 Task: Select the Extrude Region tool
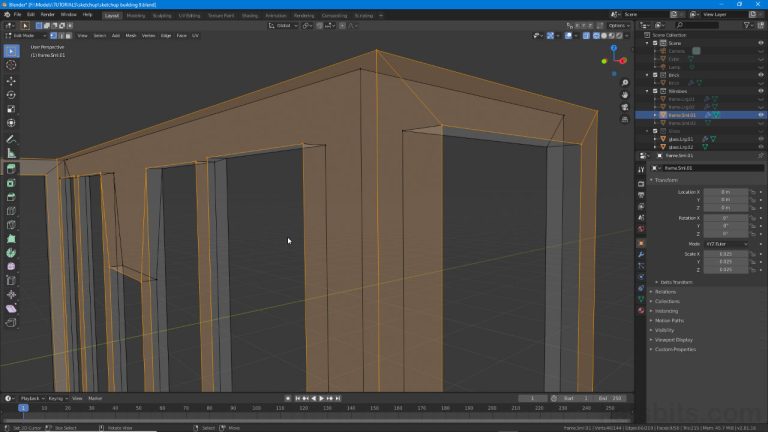click(x=11, y=169)
